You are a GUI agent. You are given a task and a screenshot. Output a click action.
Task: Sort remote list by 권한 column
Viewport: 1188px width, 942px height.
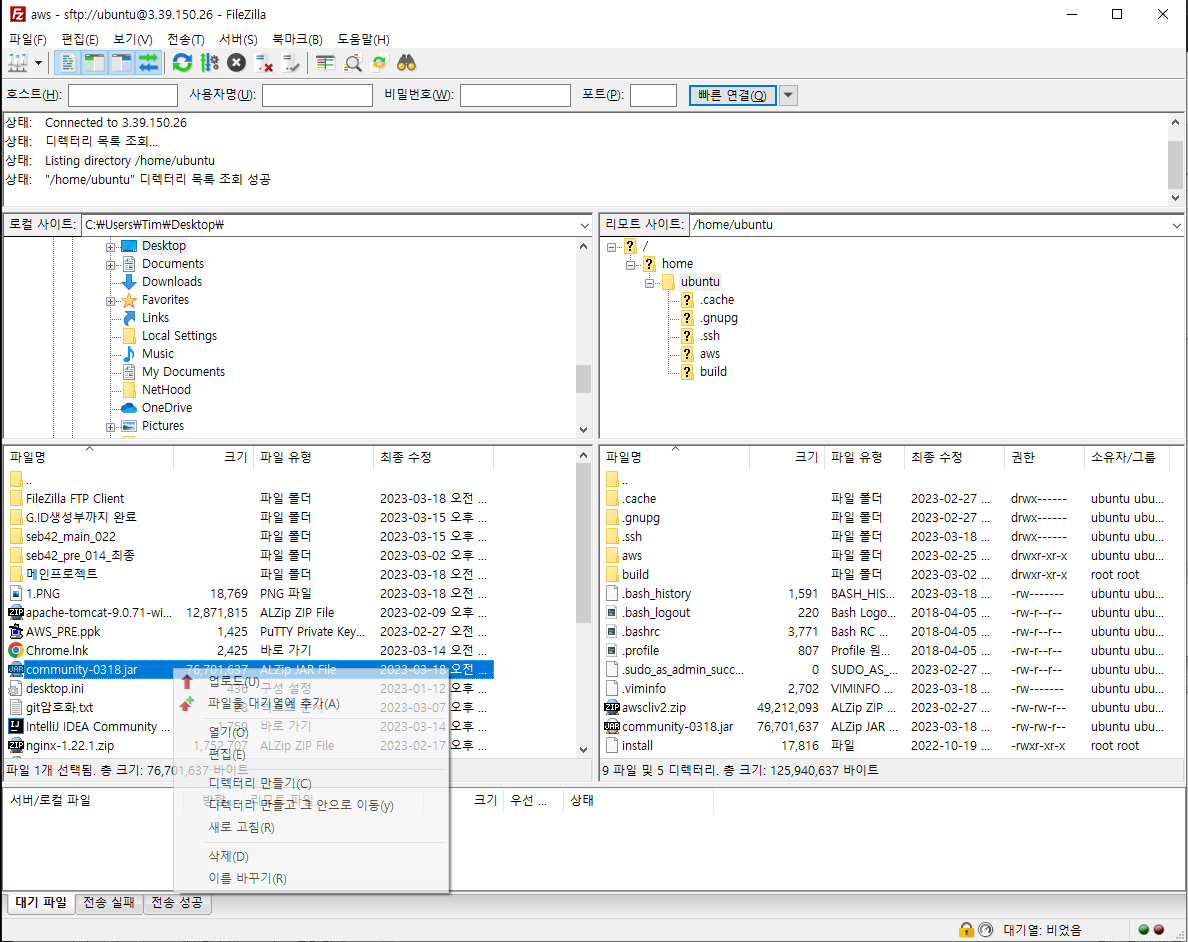click(x=1045, y=457)
